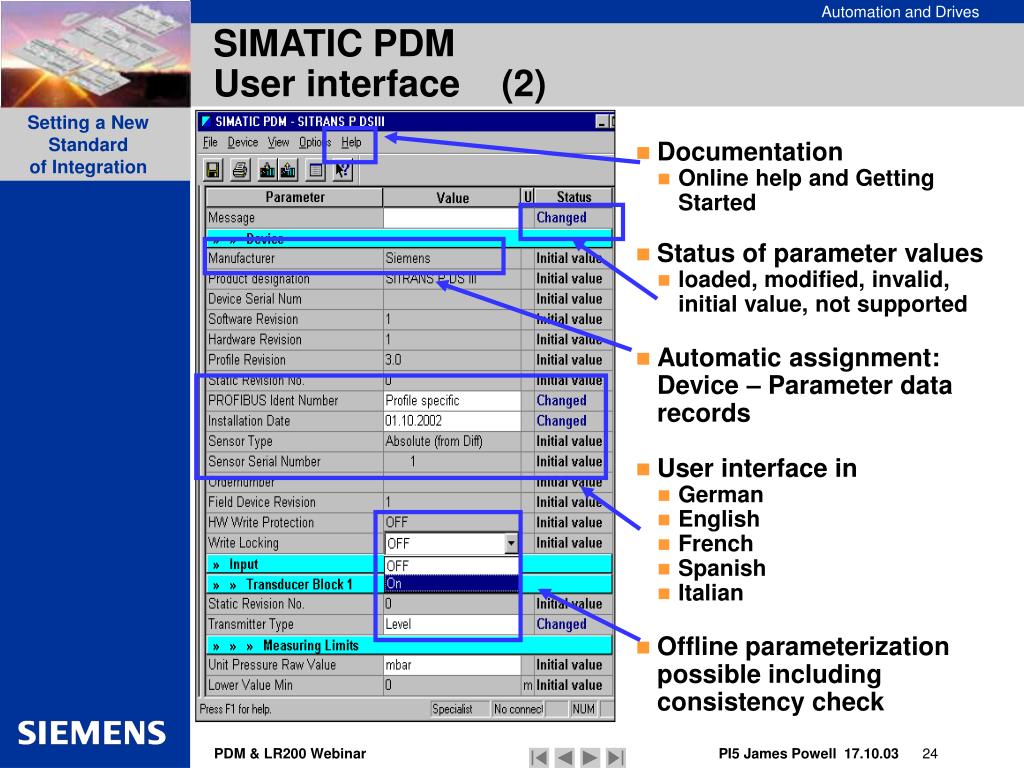Click the Lower Value Min label

(250, 685)
